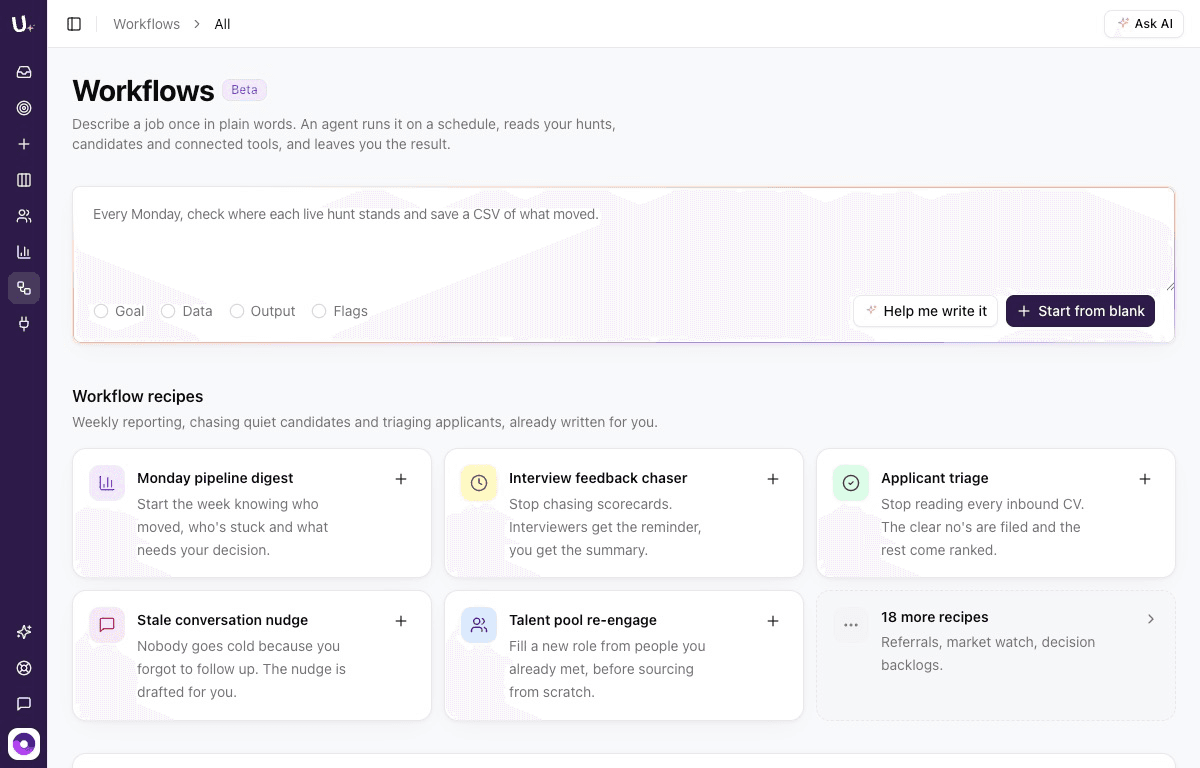The image size is (1200, 768).
Task: Open the Interview feedback chaser recipe title
Action: click(598, 478)
